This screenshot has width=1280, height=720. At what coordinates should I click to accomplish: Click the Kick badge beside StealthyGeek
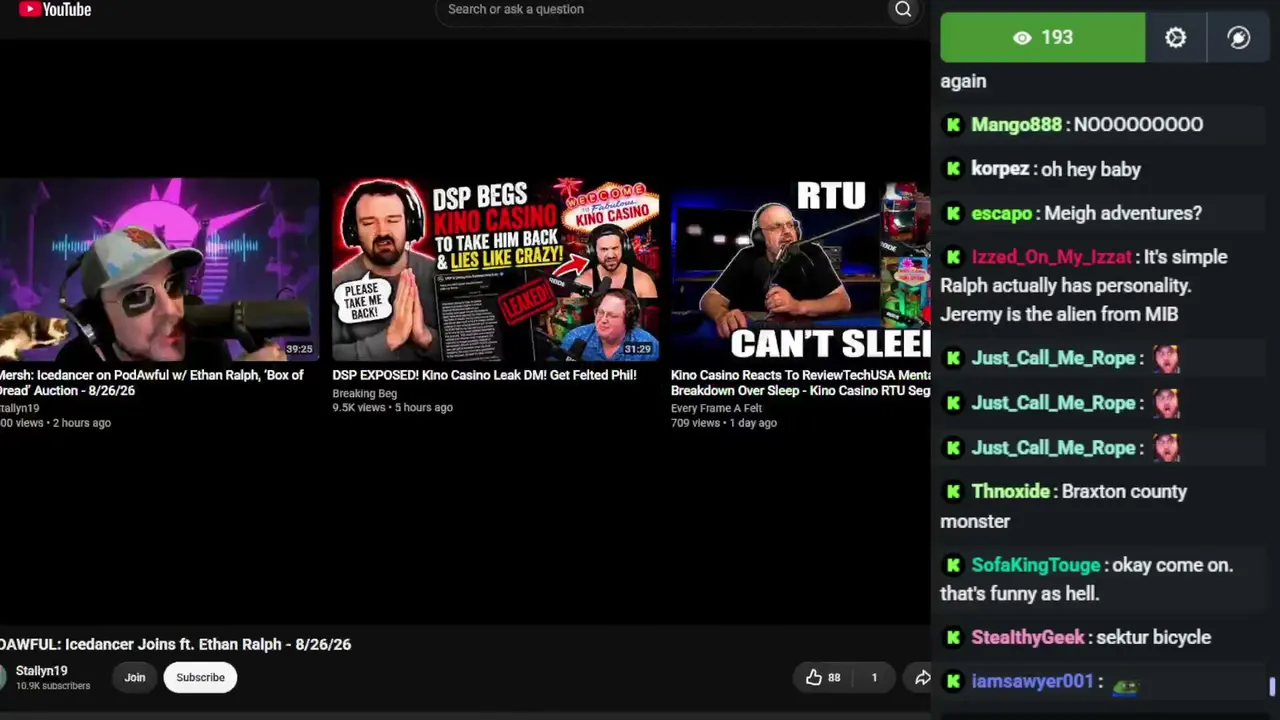click(x=953, y=637)
